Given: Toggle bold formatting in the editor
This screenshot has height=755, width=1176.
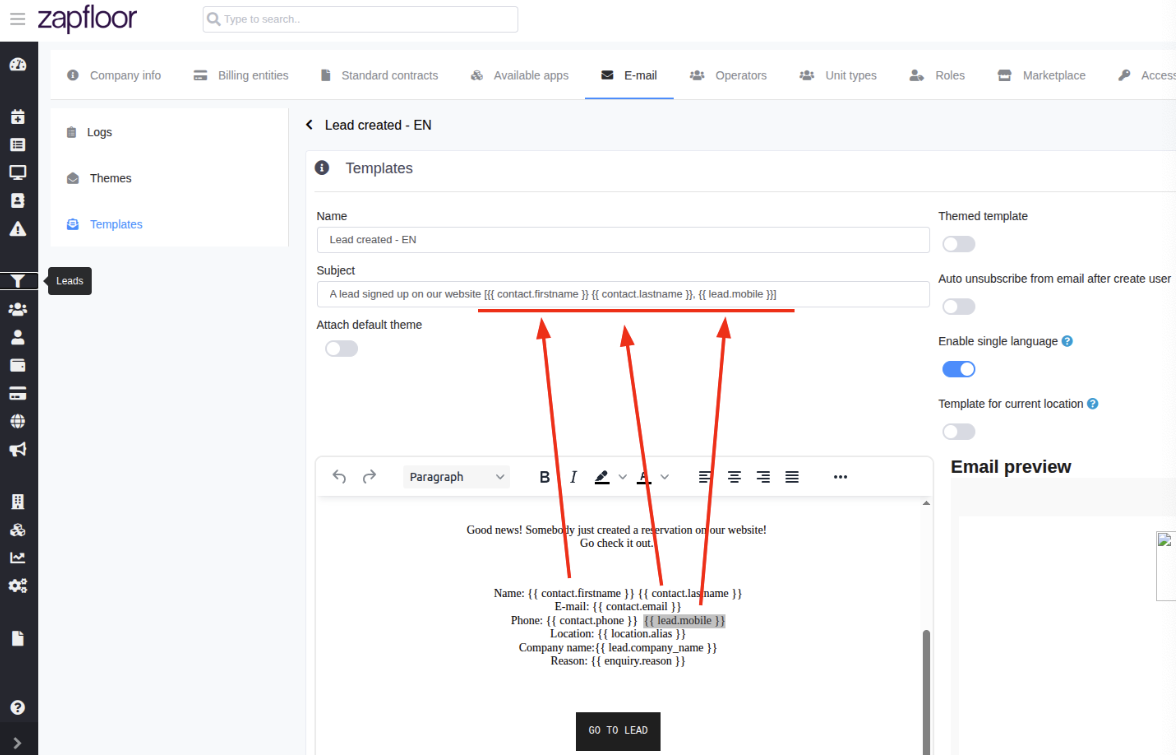Looking at the screenshot, I should 544,476.
